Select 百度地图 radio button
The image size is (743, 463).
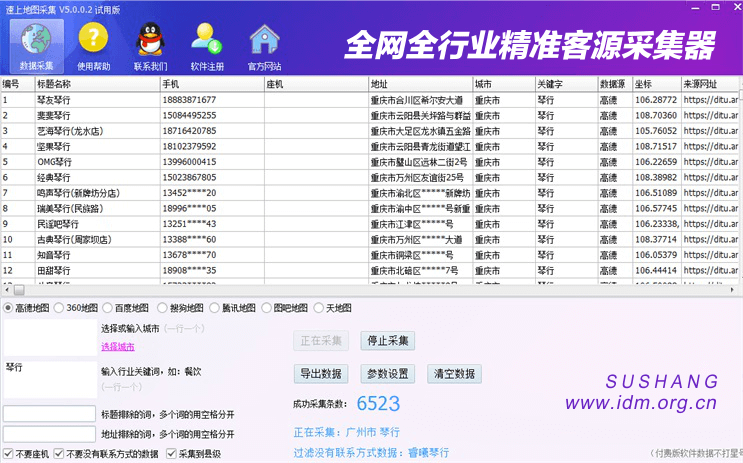(x=108, y=308)
